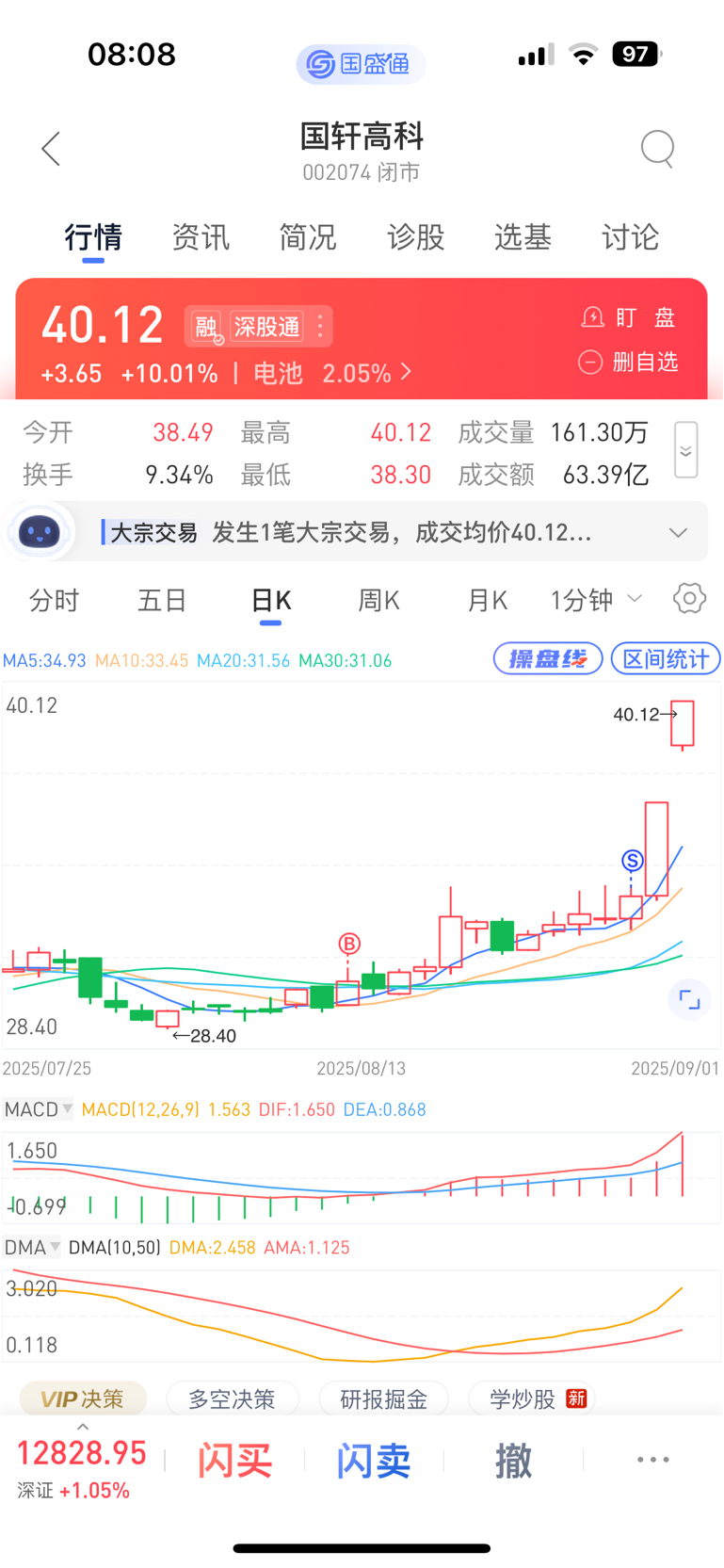This screenshot has width=724, height=1568.
Task: Open the VIP决策 chip
Action: click(x=83, y=1398)
